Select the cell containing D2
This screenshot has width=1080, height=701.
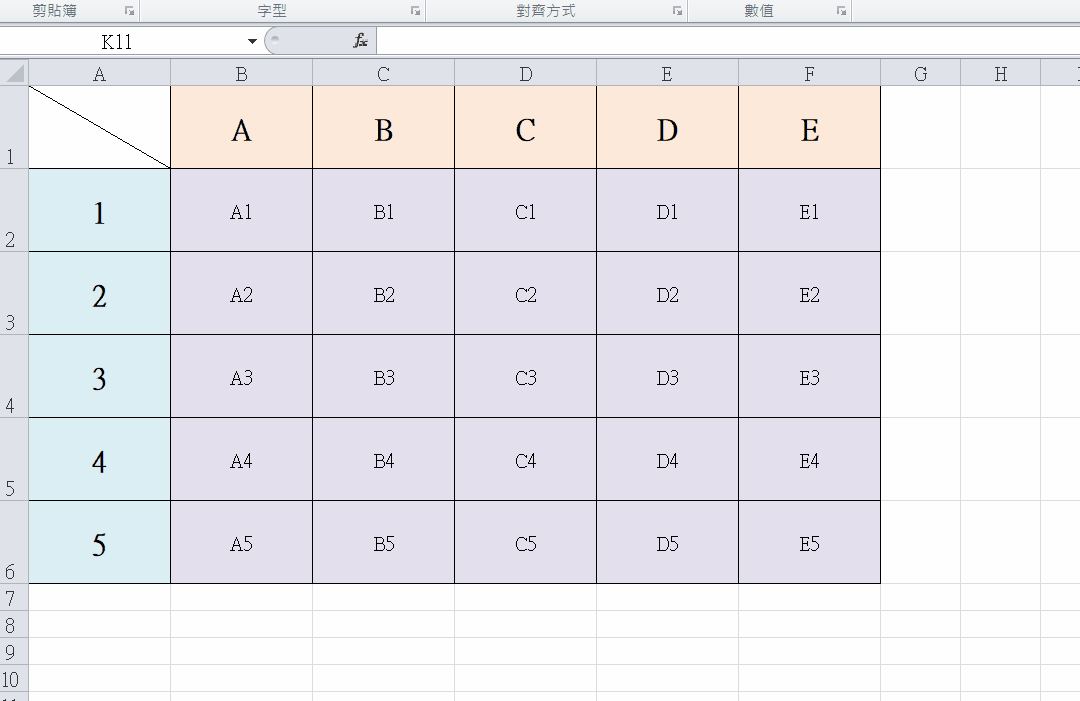(667, 294)
